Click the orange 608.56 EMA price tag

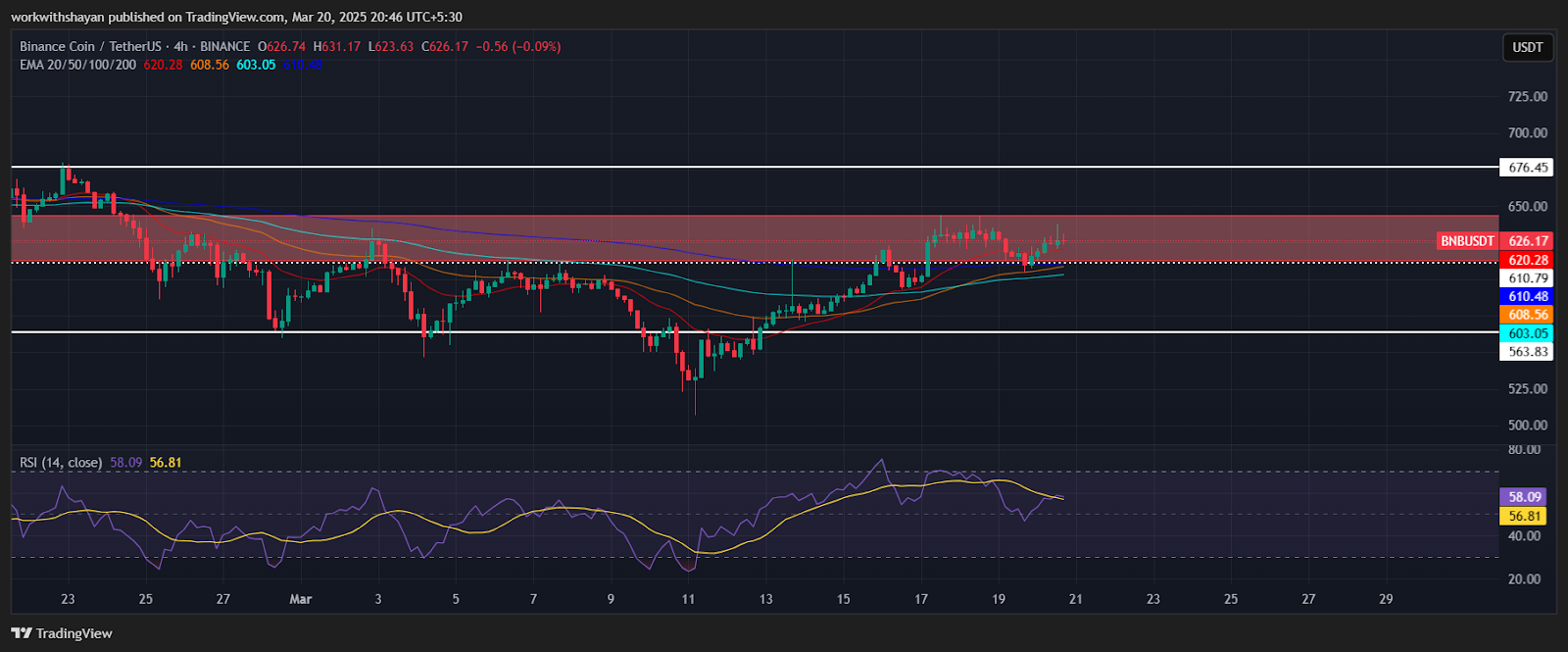tap(1527, 315)
